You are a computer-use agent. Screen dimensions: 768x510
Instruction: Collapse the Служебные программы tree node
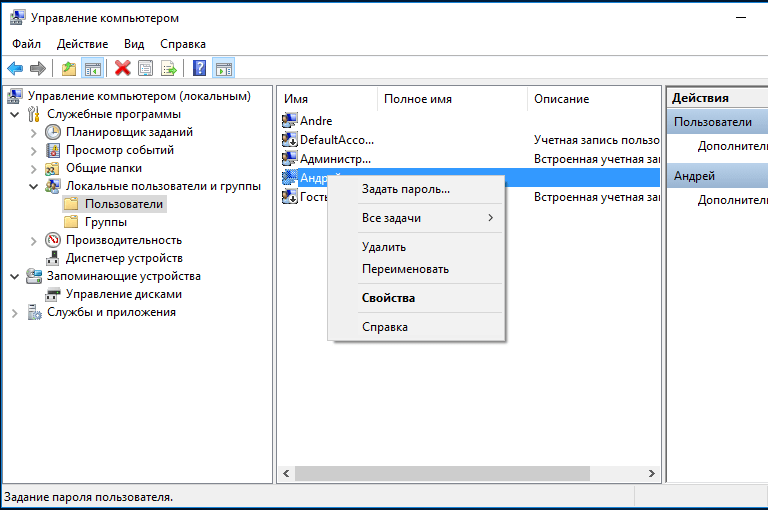click(15, 114)
